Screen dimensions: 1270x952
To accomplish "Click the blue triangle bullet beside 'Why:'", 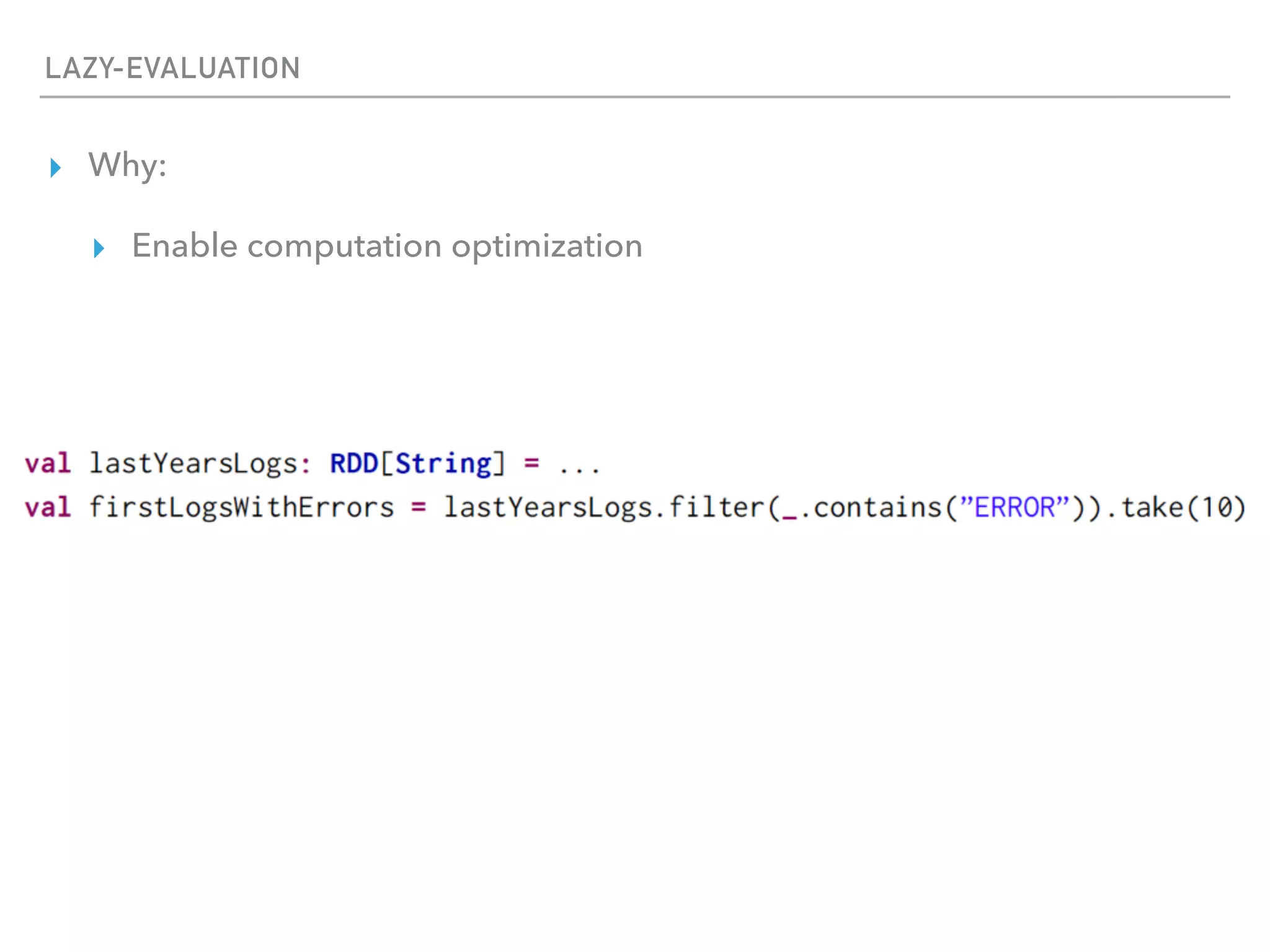I will tap(56, 167).
